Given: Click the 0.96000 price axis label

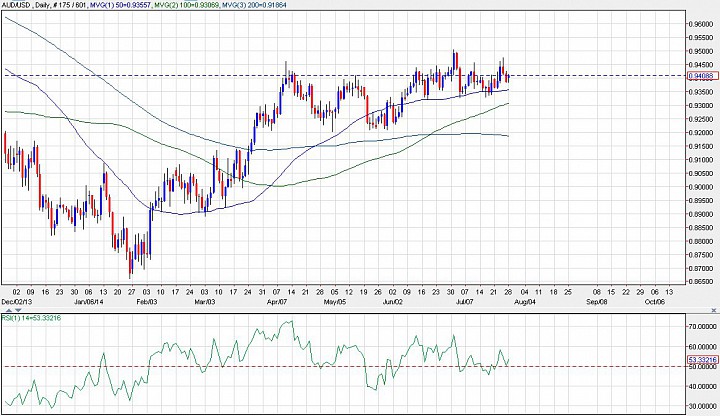Looking at the screenshot, I should (703, 24).
